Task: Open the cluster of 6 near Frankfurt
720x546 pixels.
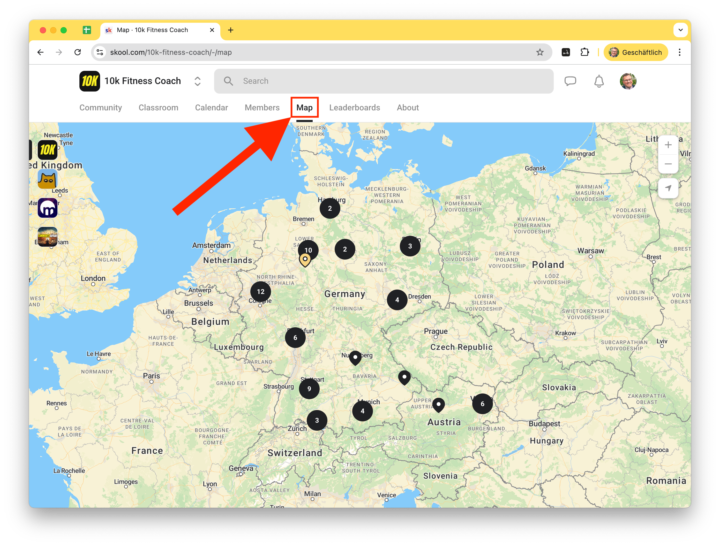Action: click(x=295, y=338)
